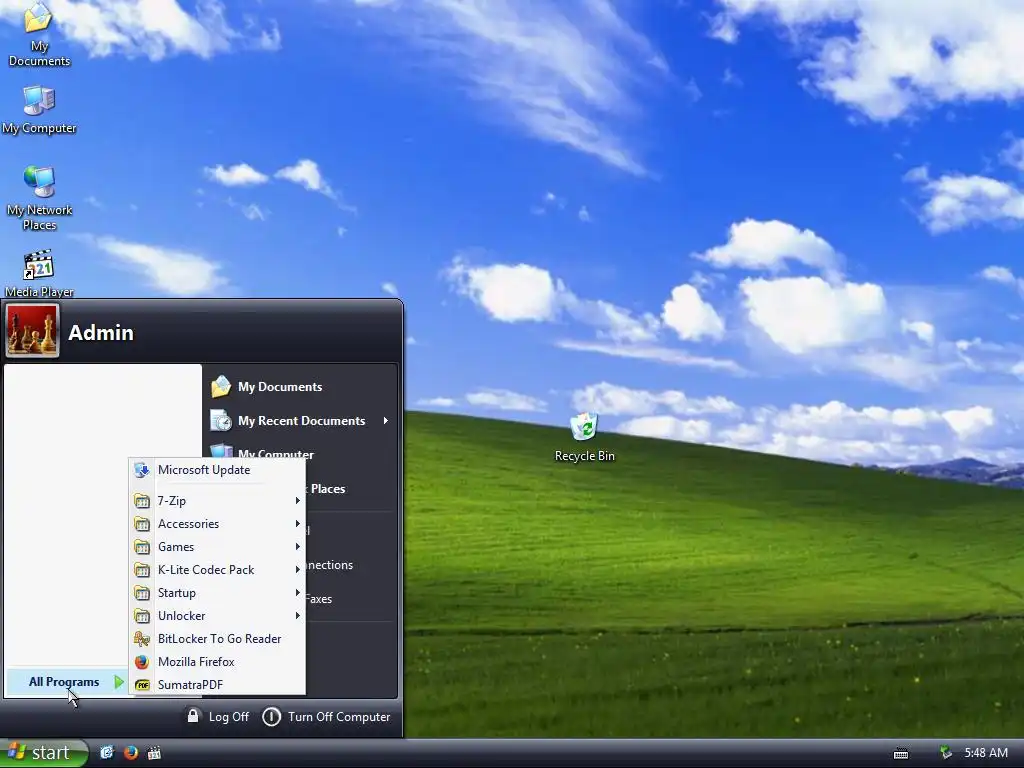Click Turn Off Computer button
The height and width of the screenshot is (768, 1024).
(x=326, y=716)
